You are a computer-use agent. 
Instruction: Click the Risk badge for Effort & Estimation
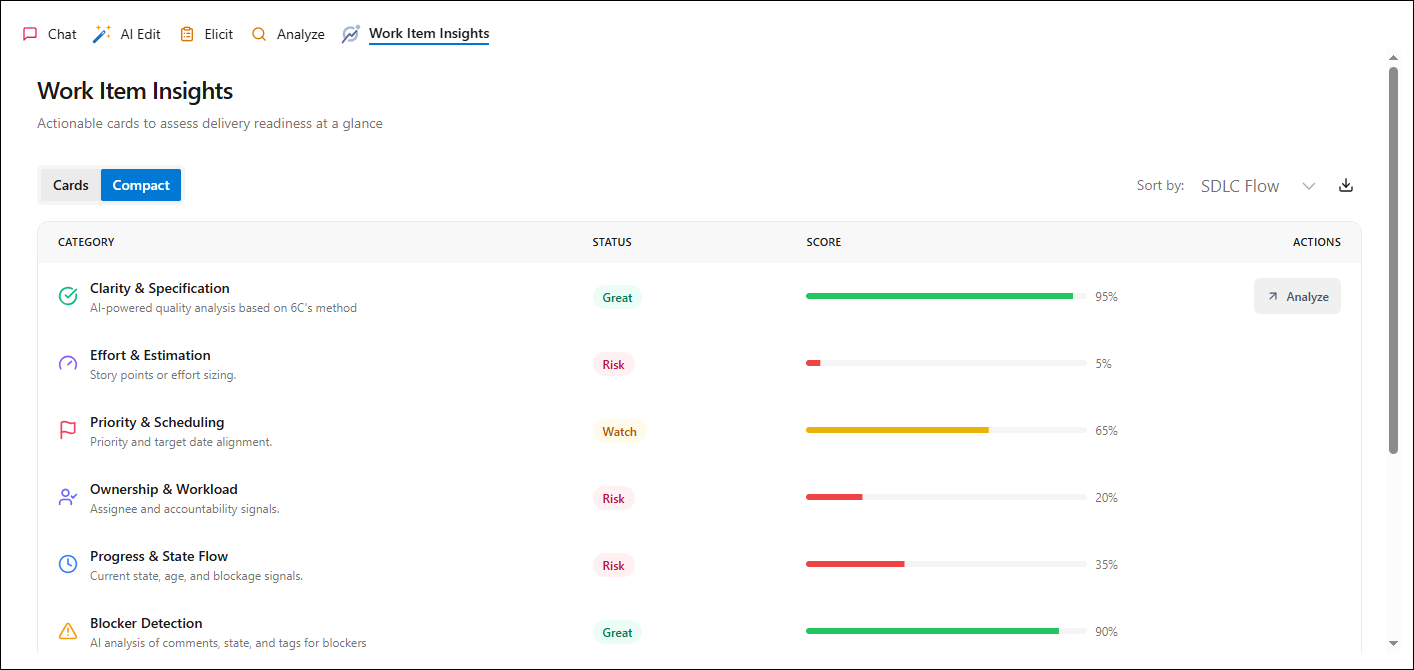pyautogui.click(x=613, y=364)
